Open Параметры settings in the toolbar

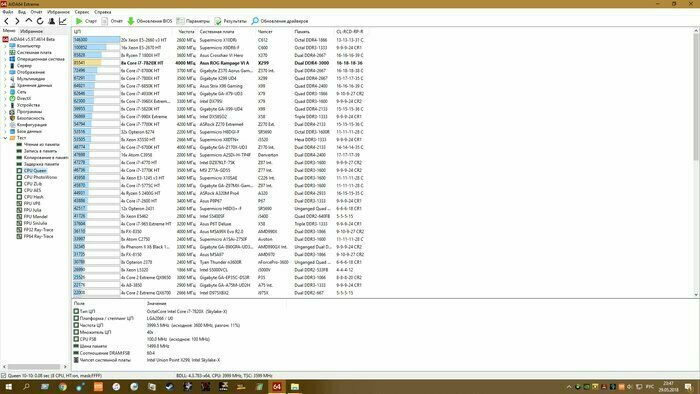pos(193,21)
